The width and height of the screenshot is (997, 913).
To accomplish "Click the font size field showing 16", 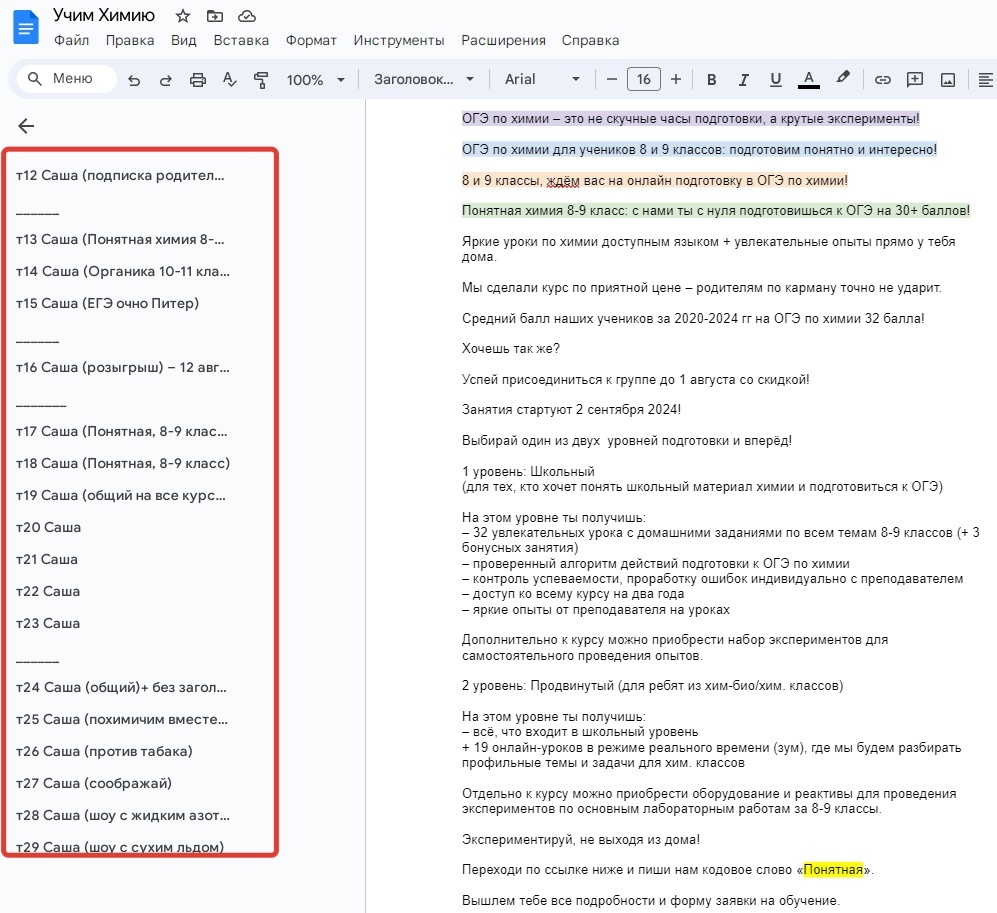I will (x=643, y=79).
